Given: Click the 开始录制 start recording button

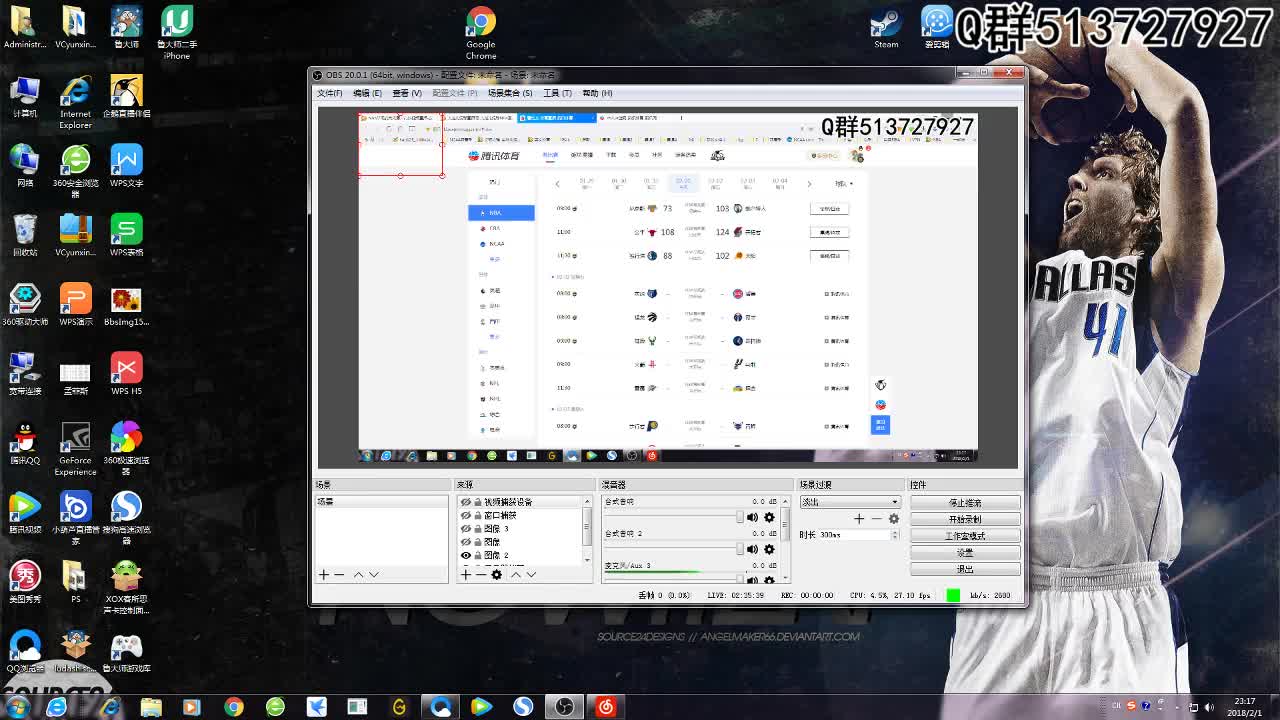Looking at the screenshot, I should point(965,519).
